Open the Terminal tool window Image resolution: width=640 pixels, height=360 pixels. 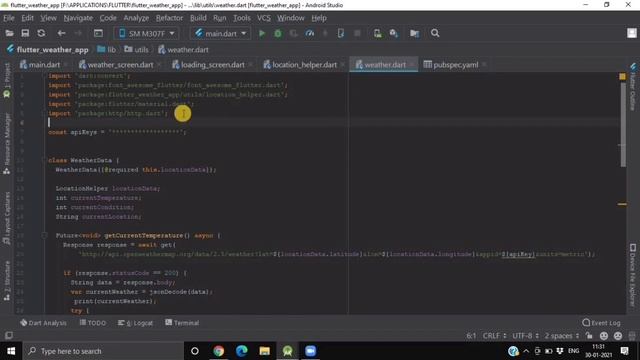[182, 323]
